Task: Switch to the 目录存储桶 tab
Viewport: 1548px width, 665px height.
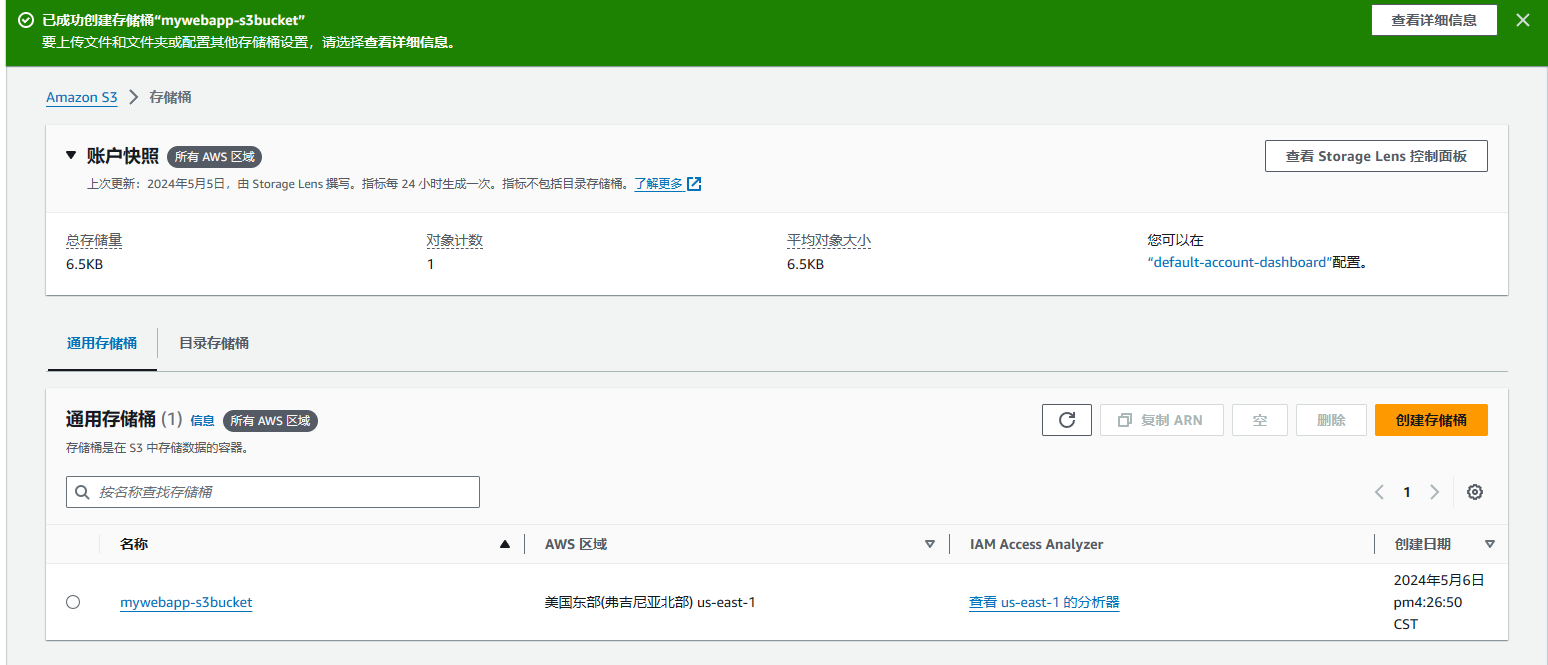Action: 214,343
